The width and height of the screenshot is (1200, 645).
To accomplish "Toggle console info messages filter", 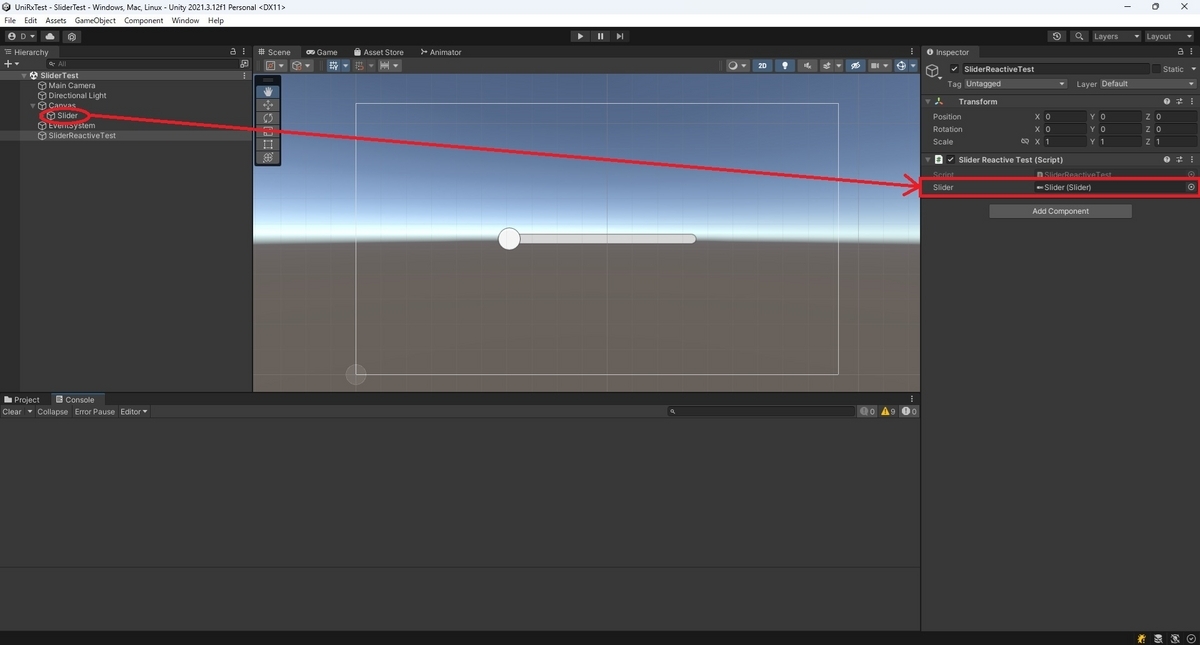I will pyautogui.click(x=867, y=412).
